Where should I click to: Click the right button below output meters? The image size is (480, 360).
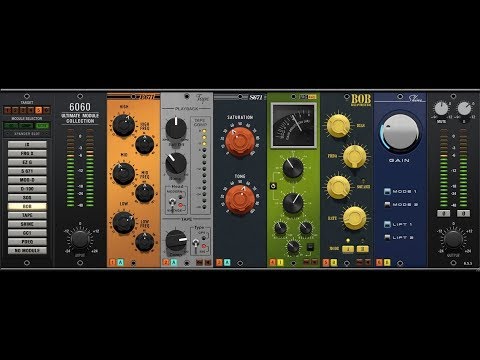463,213
